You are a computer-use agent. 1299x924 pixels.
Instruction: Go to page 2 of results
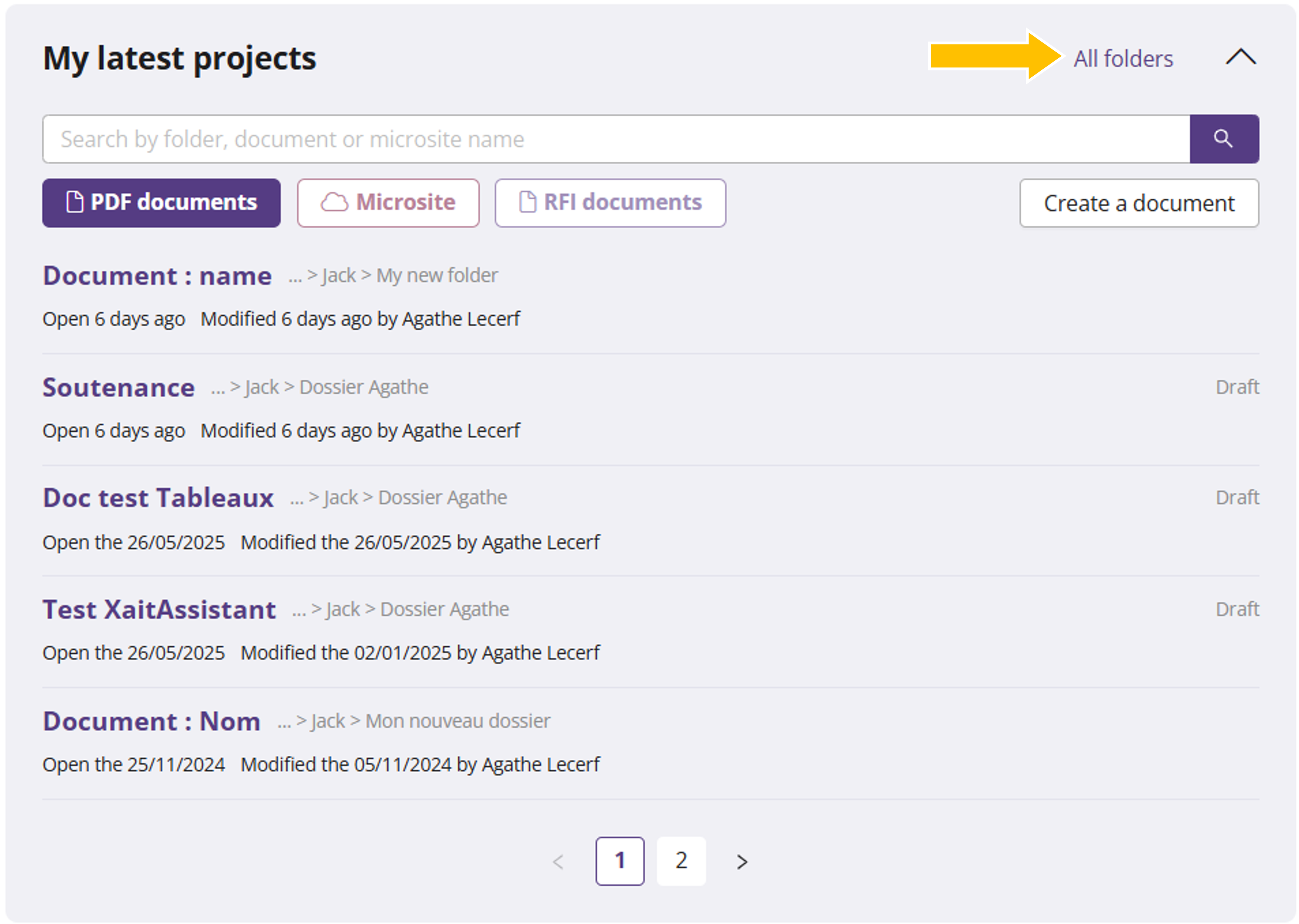coord(681,860)
